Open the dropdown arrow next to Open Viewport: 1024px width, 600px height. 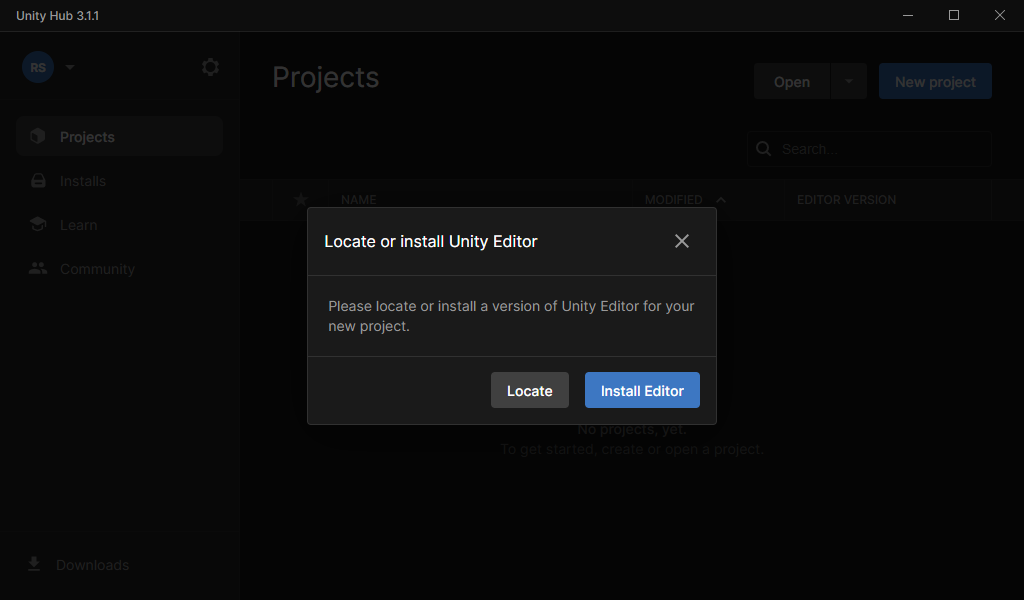(847, 81)
